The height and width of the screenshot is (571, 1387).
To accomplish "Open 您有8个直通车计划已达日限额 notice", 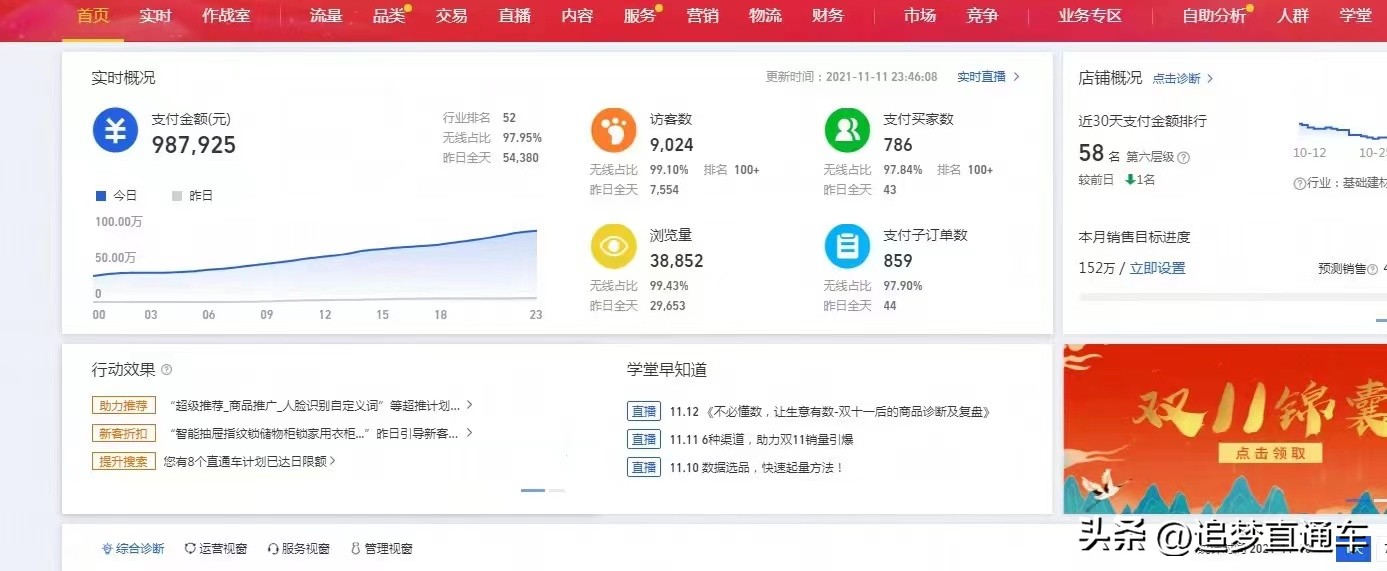I will 250,462.
